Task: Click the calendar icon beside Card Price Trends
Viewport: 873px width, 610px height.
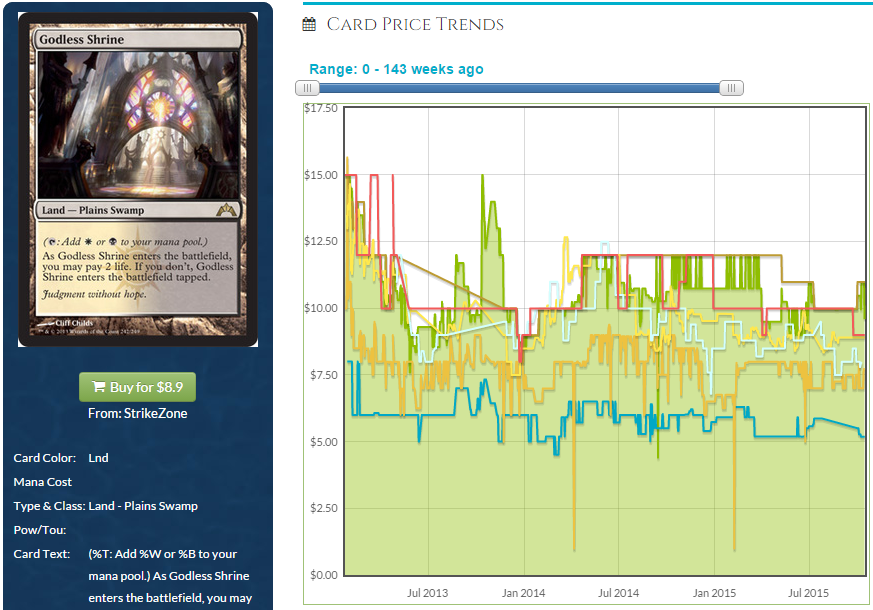Action: point(309,24)
